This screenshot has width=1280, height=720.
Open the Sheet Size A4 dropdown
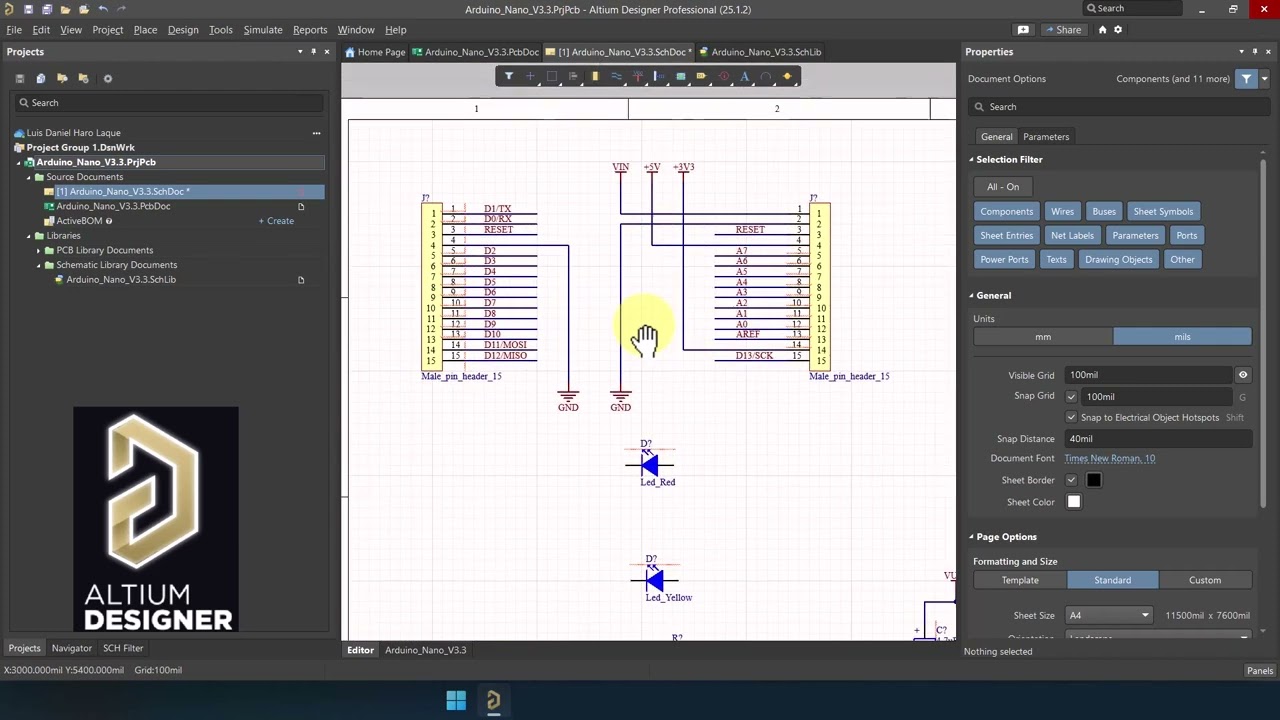(1110, 615)
